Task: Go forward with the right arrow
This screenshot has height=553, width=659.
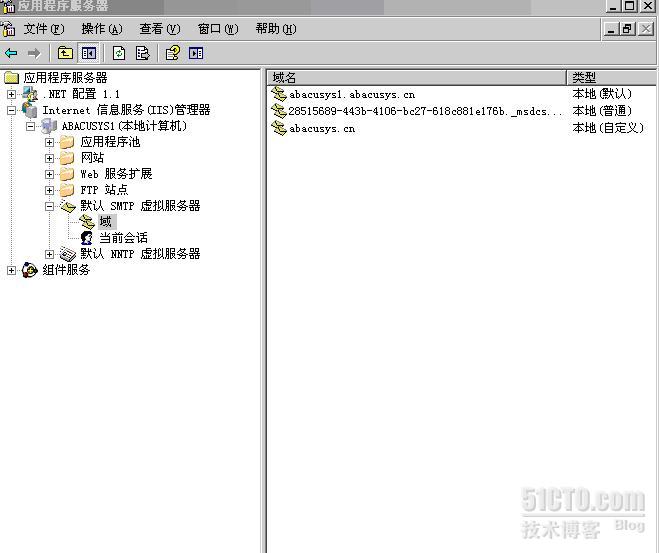Action: click(34, 53)
